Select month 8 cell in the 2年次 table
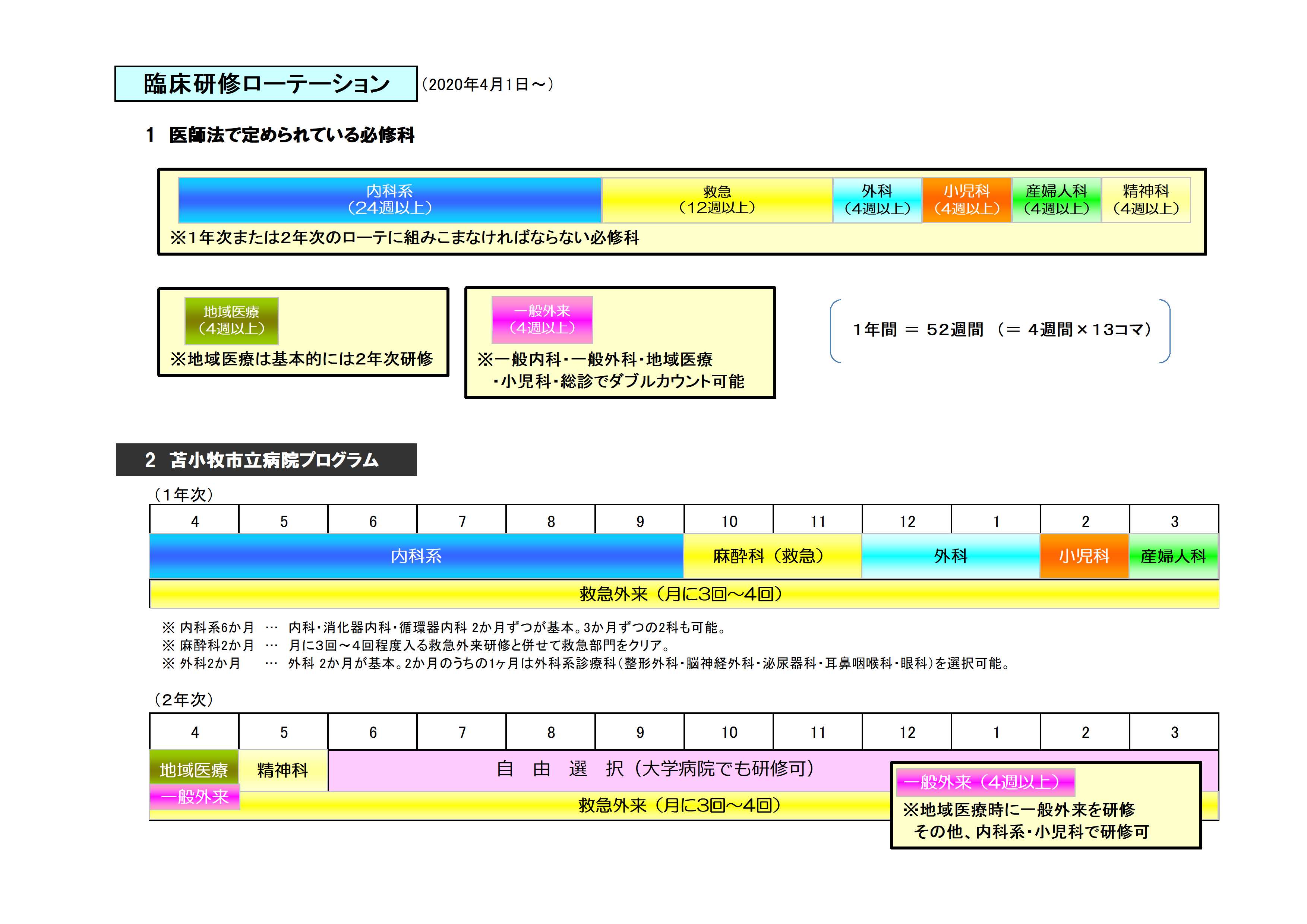Image resolution: width=1307 pixels, height=924 pixels. pyautogui.click(x=551, y=732)
